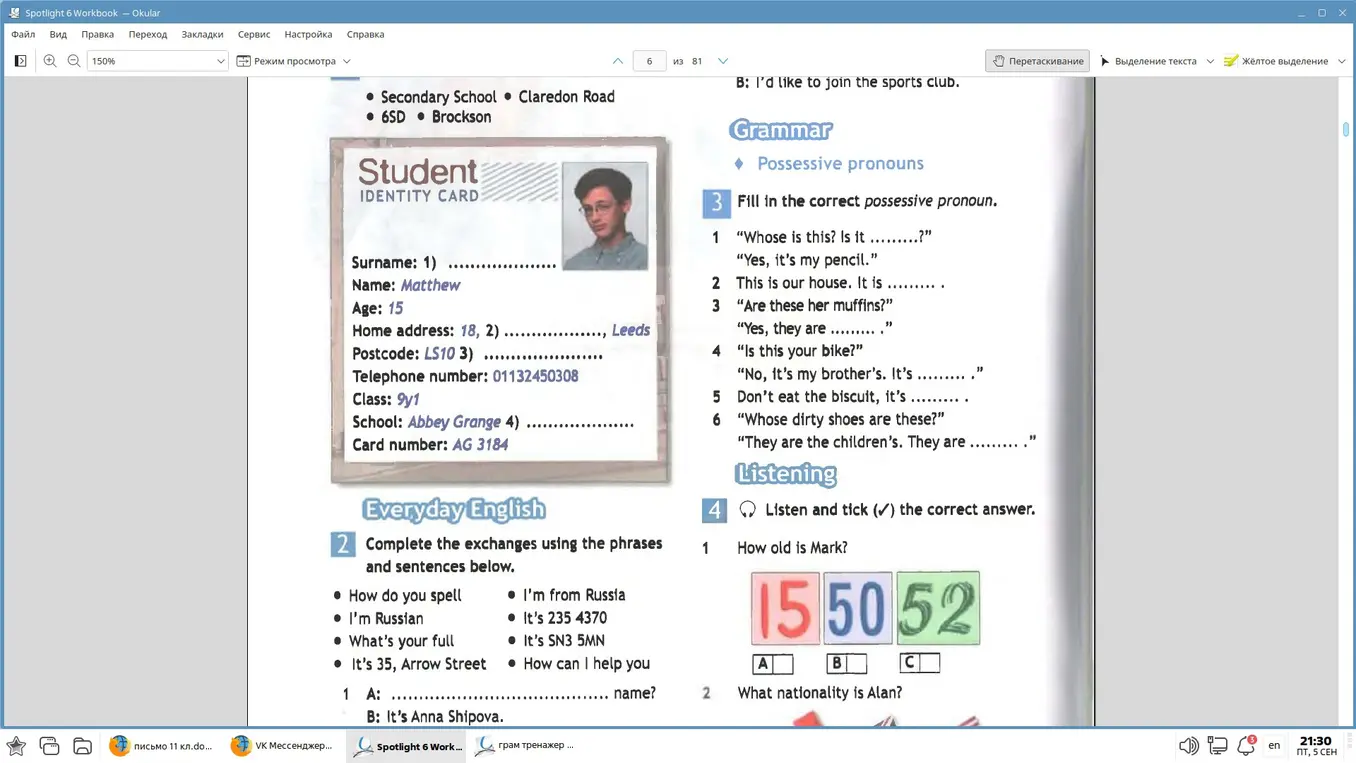
Task: Click the blue number 50 card
Action: (x=857, y=608)
